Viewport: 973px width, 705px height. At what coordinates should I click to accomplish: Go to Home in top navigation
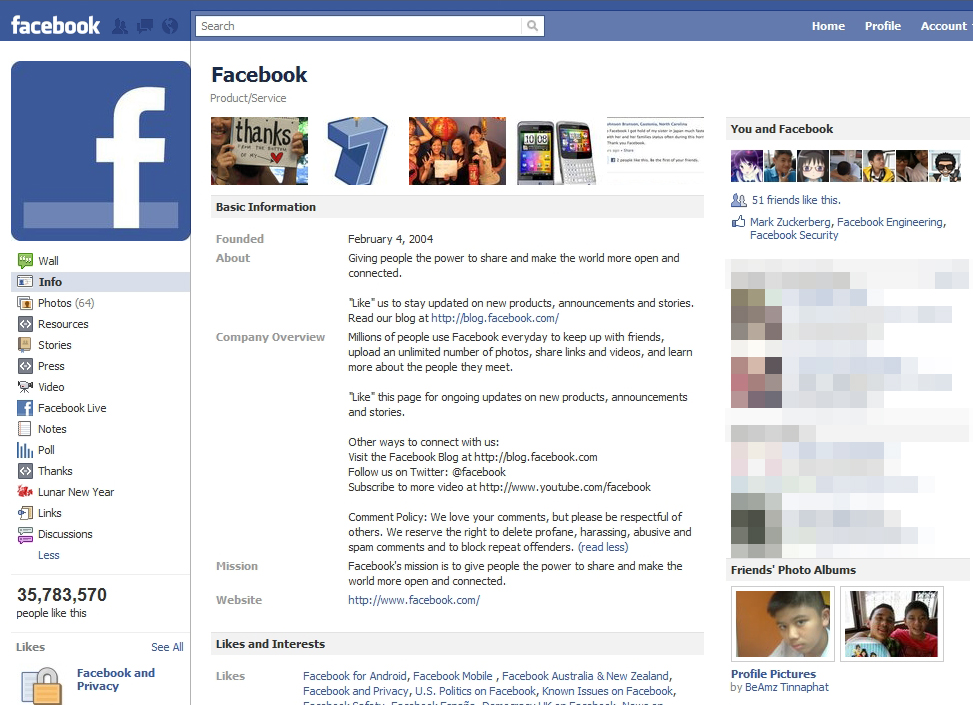(x=828, y=26)
